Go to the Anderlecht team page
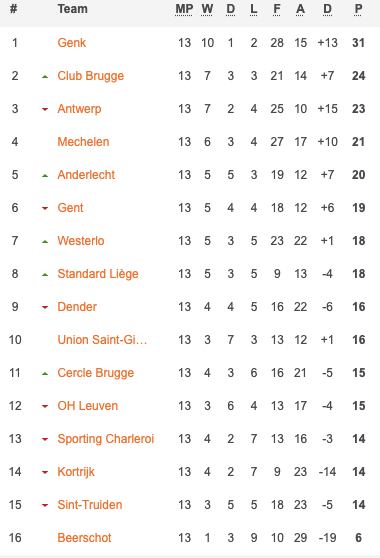The height and width of the screenshot is (558, 380). pos(86,175)
